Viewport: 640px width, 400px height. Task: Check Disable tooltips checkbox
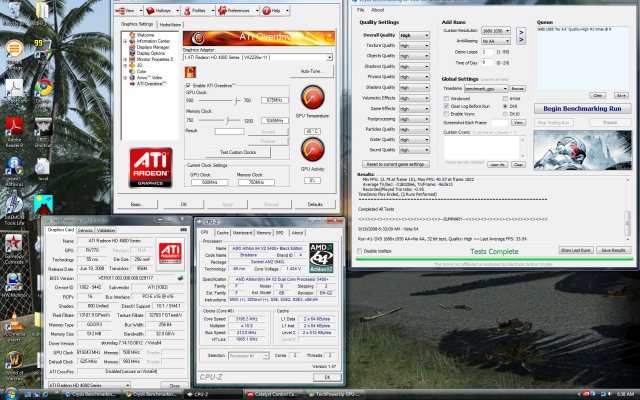(x=360, y=251)
